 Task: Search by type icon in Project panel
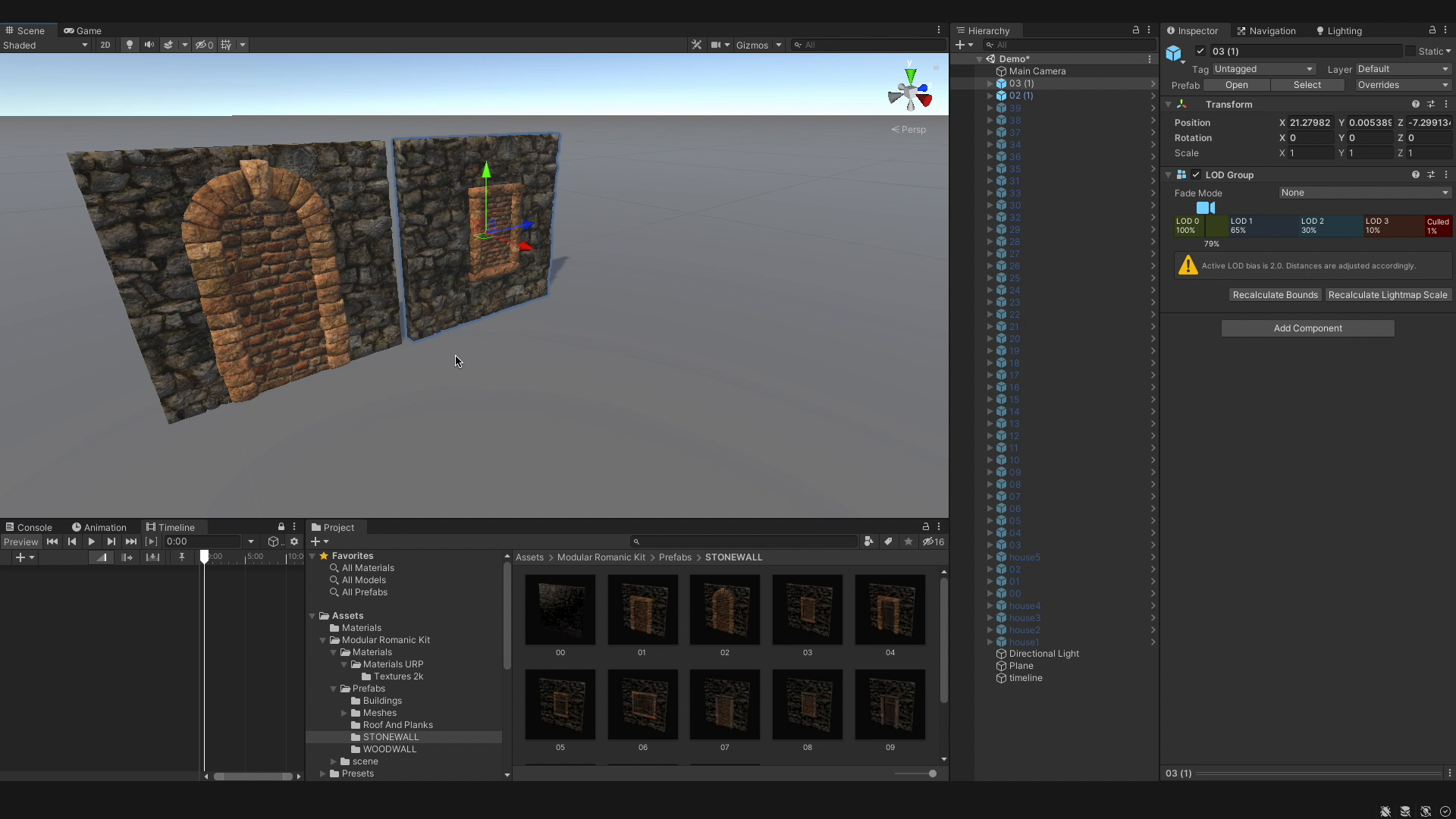coord(868,541)
